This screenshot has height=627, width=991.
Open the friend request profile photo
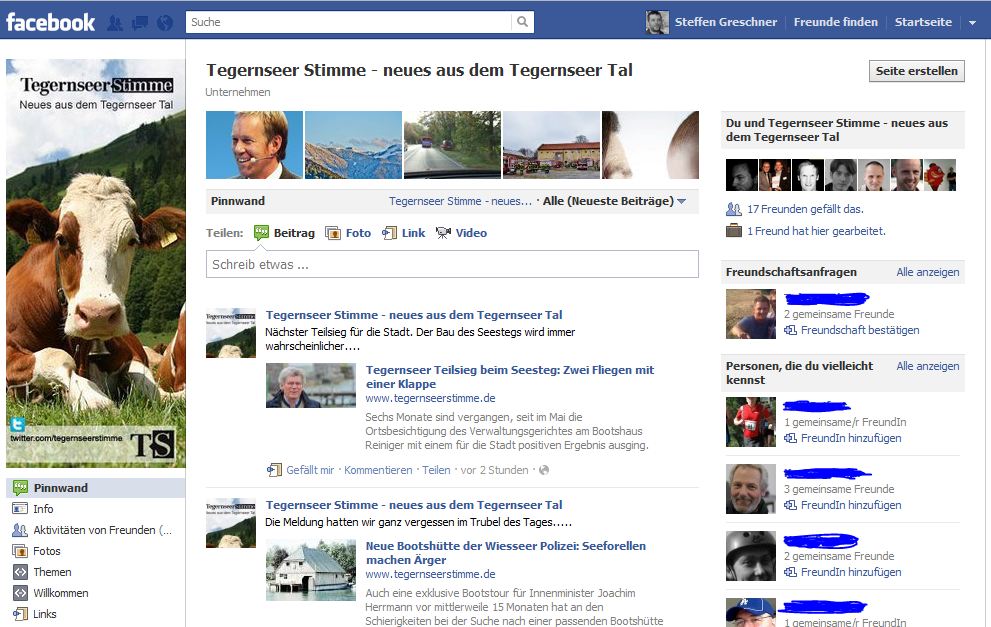click(751, 314)
